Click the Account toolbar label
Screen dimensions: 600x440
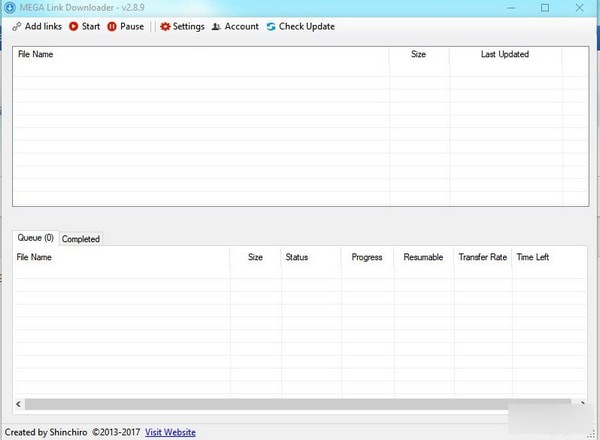tap(241, 26)
